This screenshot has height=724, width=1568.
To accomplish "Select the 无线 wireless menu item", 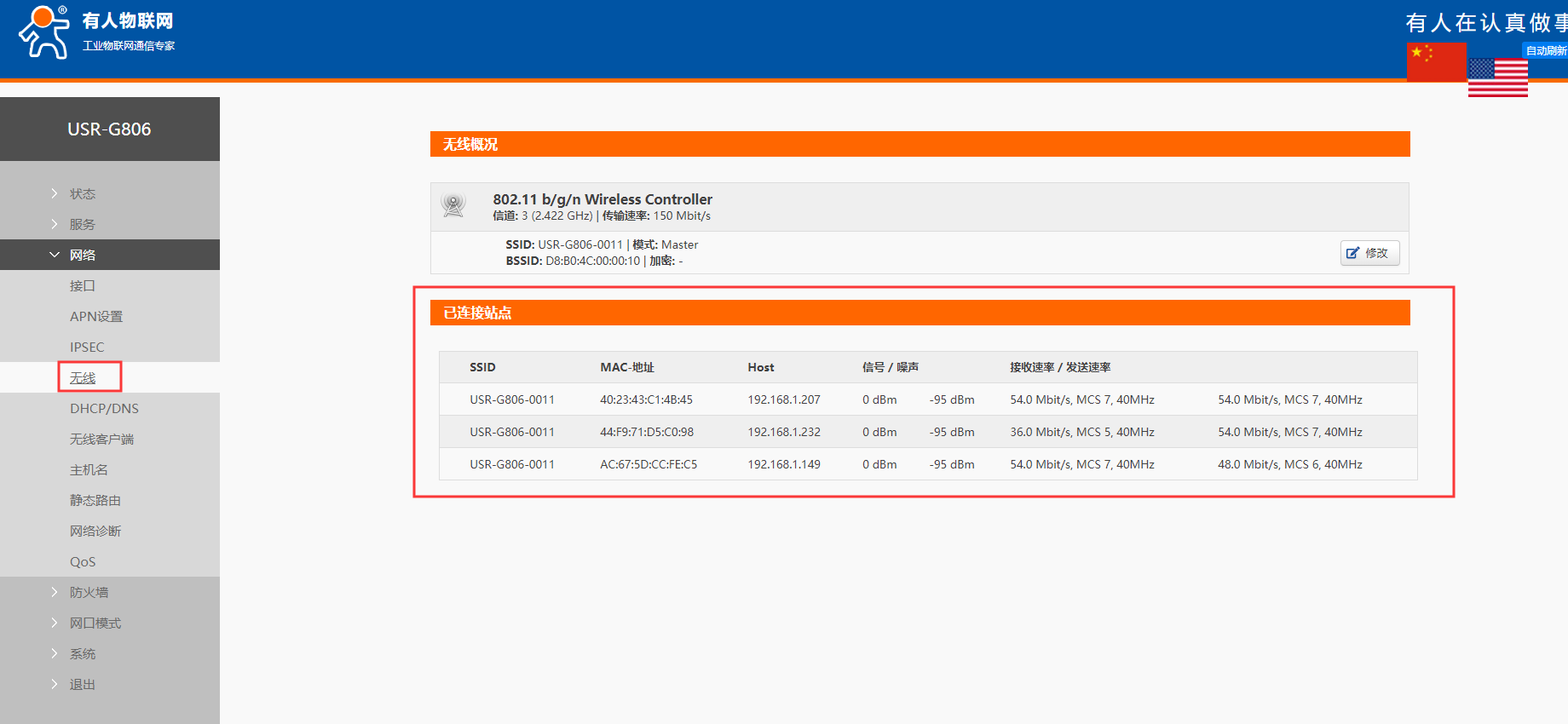I will click(x=83, y=377).
